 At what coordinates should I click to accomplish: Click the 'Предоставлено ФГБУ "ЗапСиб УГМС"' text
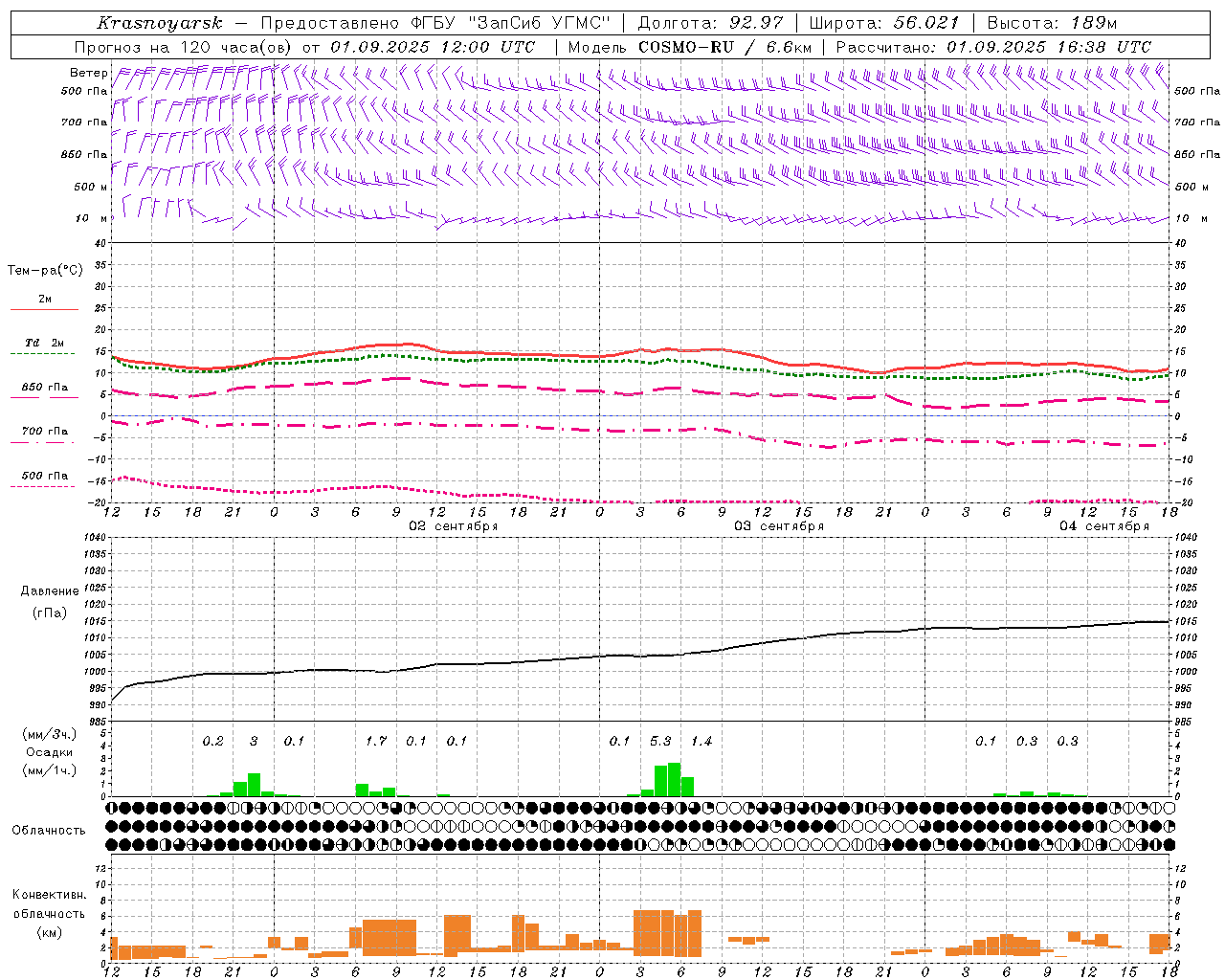click(435, 23)
